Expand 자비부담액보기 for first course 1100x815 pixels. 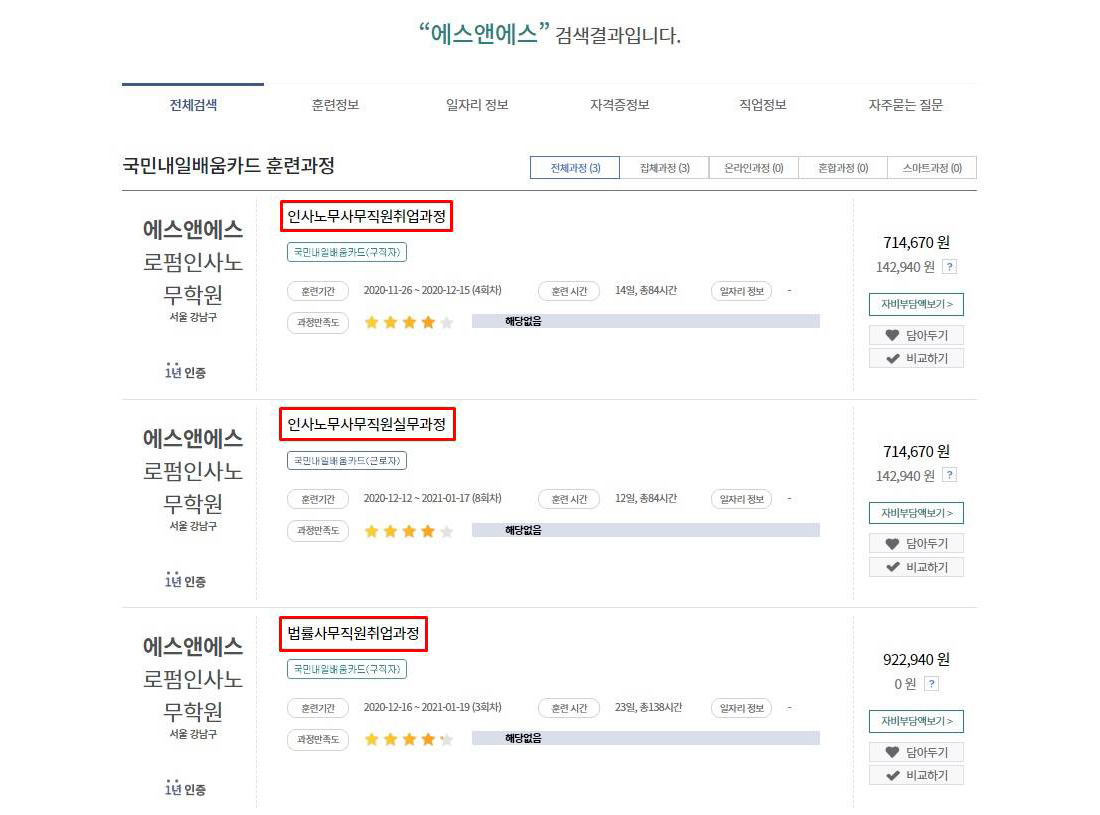tap(916, 304)
